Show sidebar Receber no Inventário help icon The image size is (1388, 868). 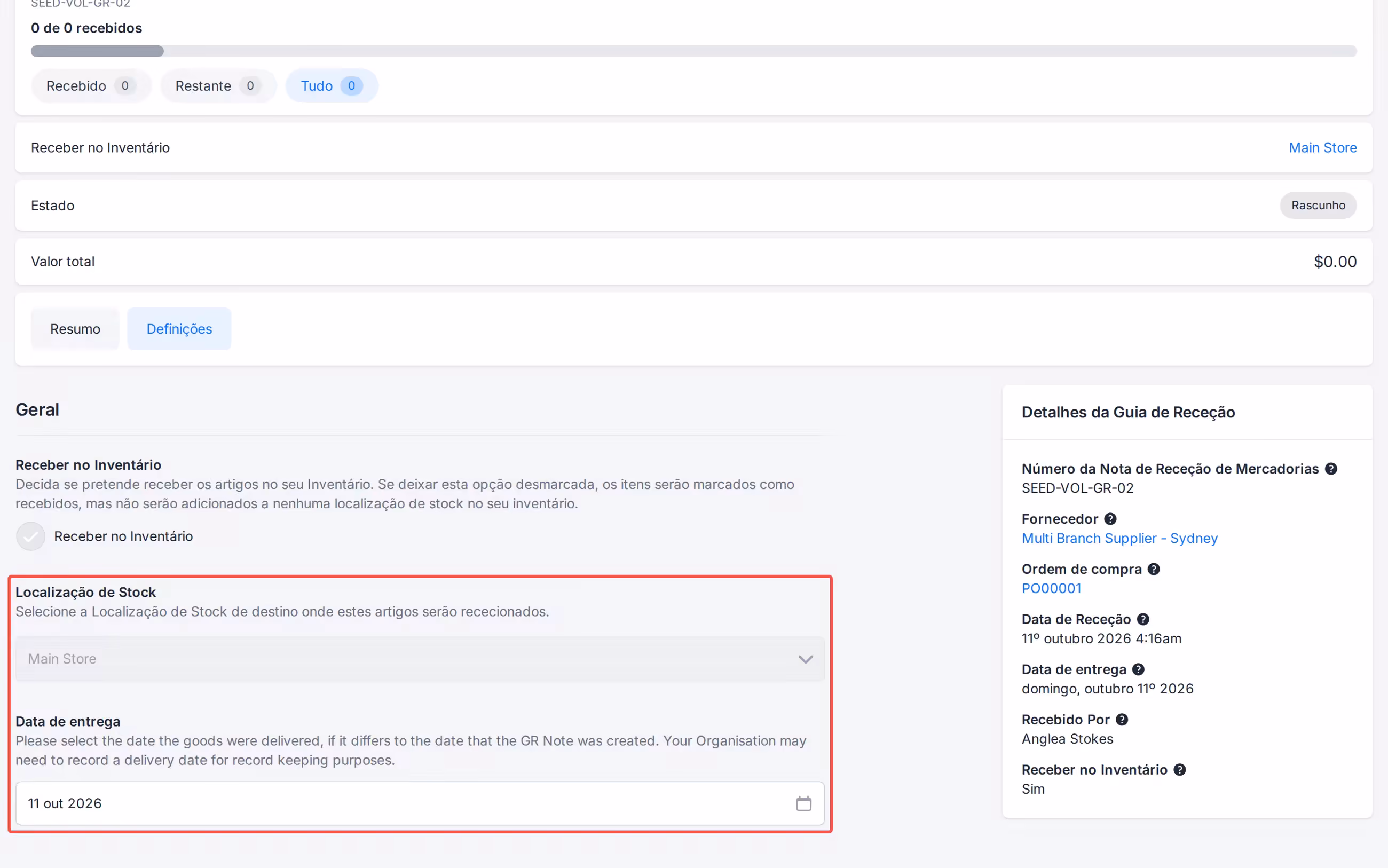click(x=1179, y=770)
